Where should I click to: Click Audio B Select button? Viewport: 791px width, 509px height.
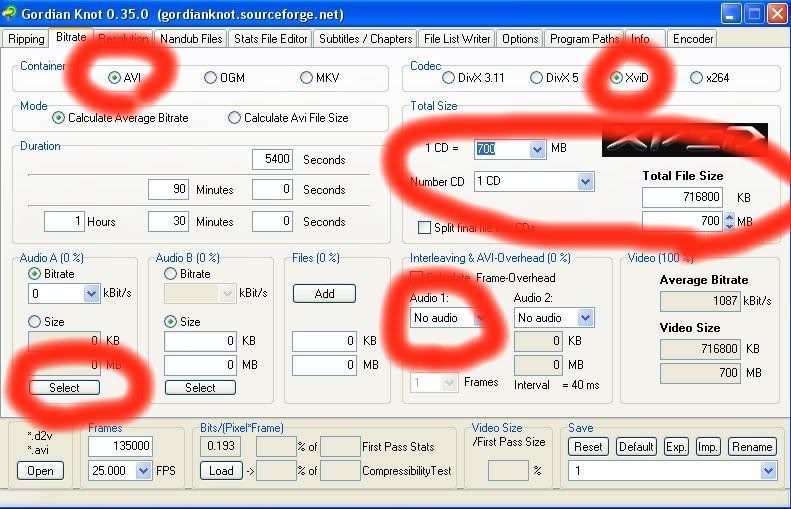(200, 387)
